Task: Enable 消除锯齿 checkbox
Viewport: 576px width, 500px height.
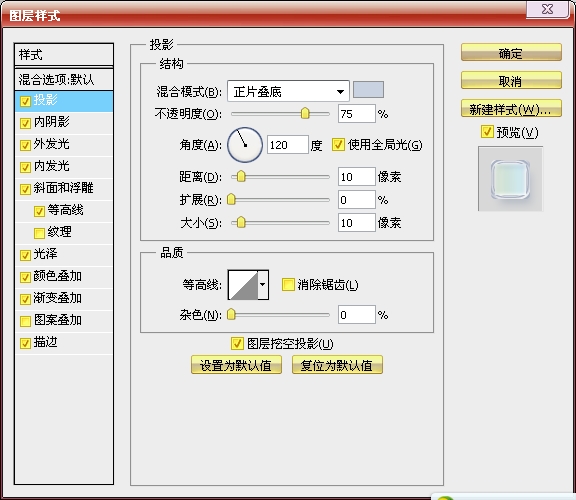Action: pyautogui.click(x=288, y=285)
